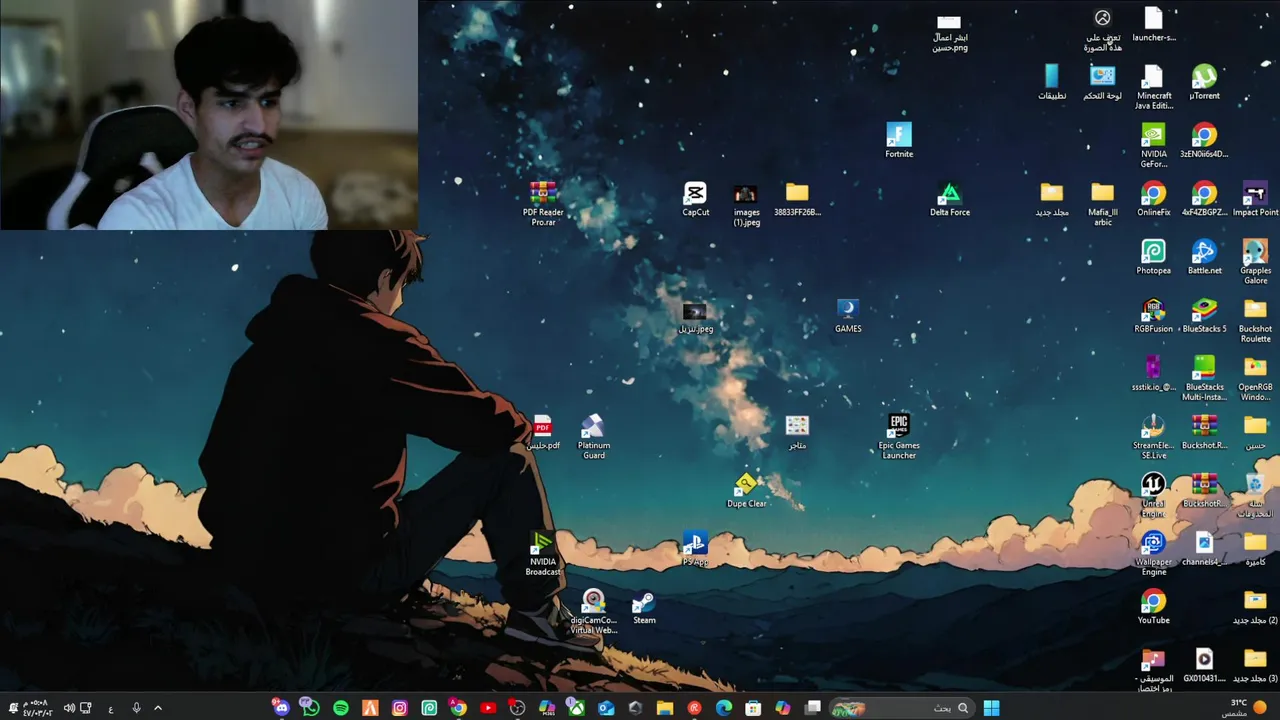The height and width of the screenshot is (720, 1280).
Task: Show hidden system tray icons chevron
Action: (x=158, y=708)
